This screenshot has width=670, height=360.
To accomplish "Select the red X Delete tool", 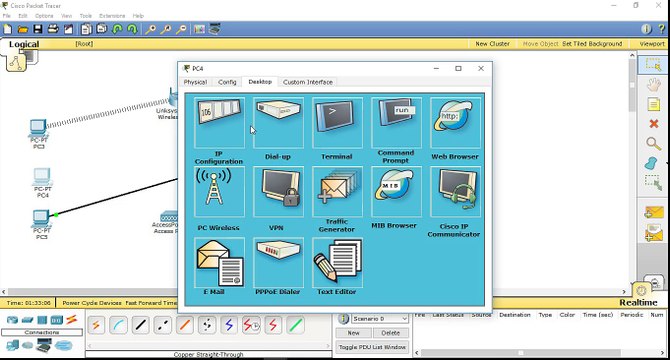I will [653, 123].
